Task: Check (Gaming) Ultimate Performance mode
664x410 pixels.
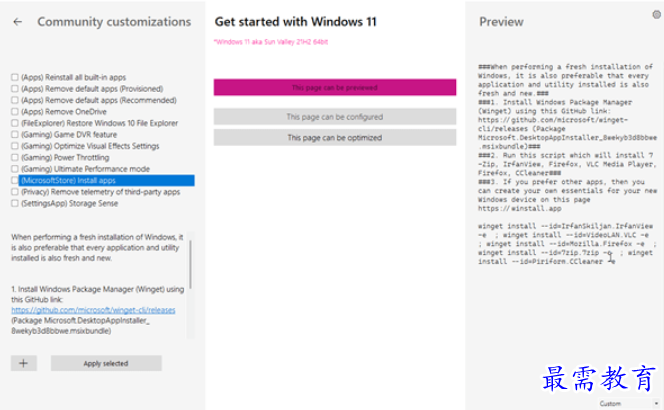Action: [15, 169]
